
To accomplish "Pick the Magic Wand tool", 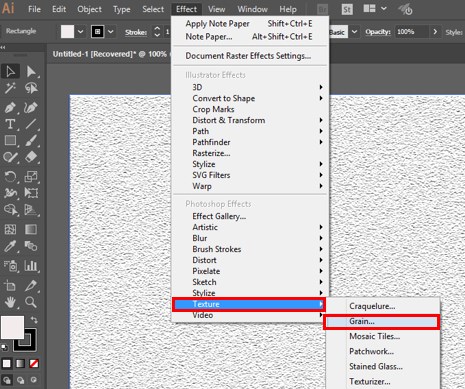I will click(x=10, y=88).
